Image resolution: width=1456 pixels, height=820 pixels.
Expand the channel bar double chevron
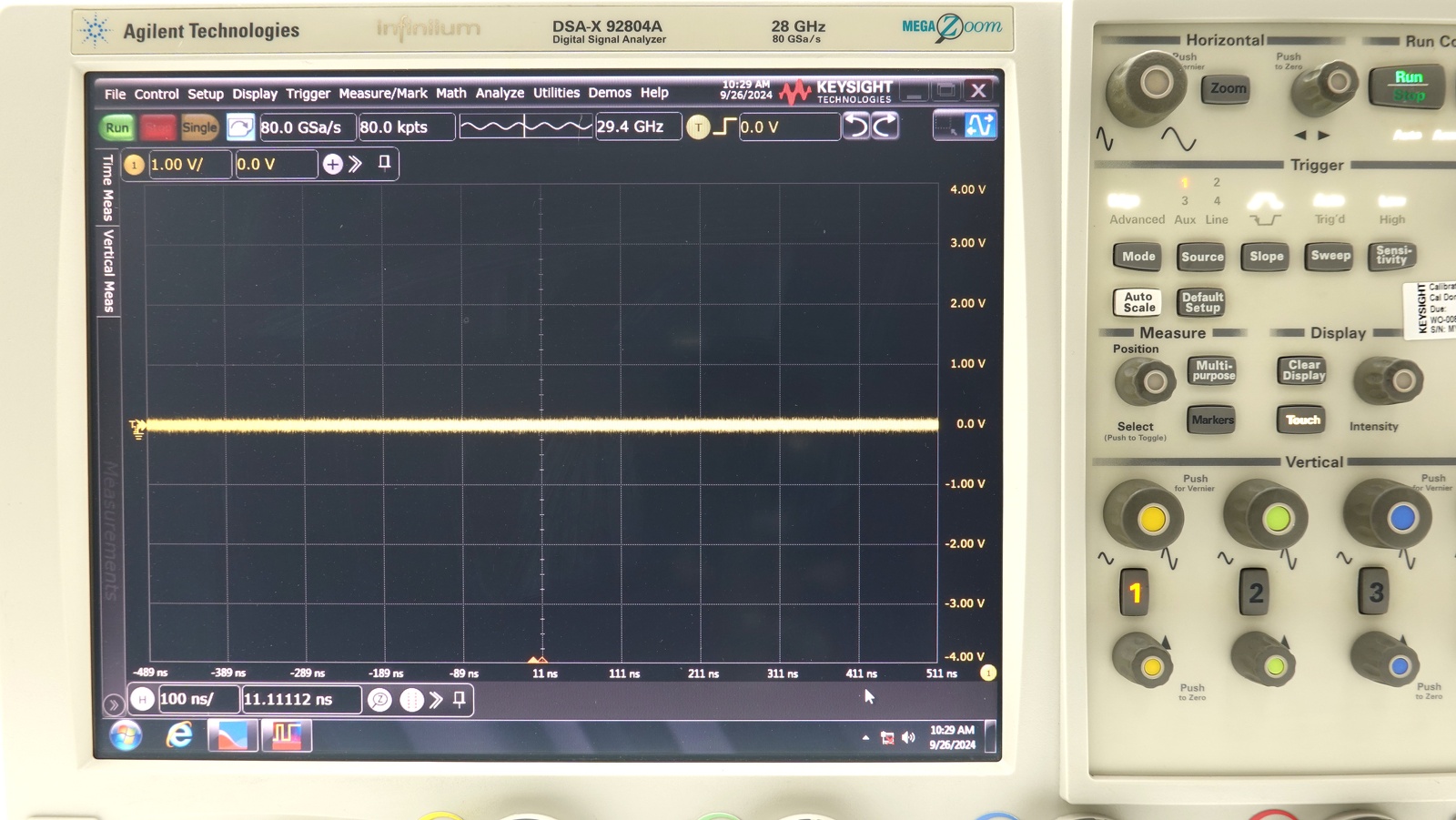coord(356,164)
